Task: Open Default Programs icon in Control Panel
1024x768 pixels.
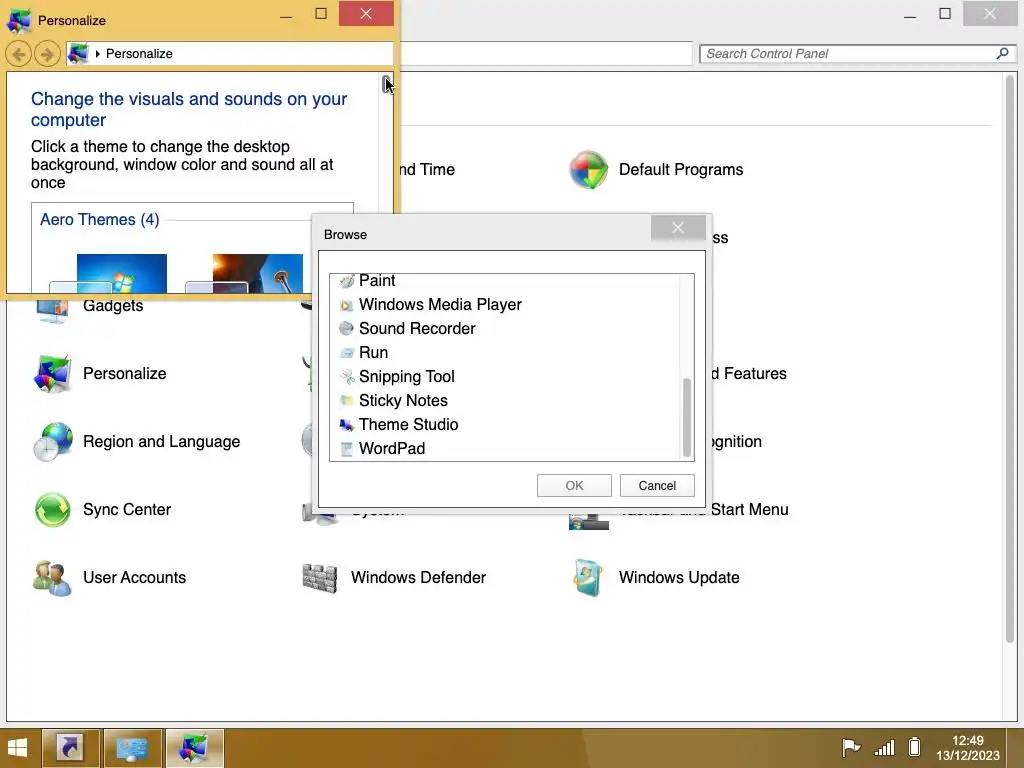Action: coord(588,170)
